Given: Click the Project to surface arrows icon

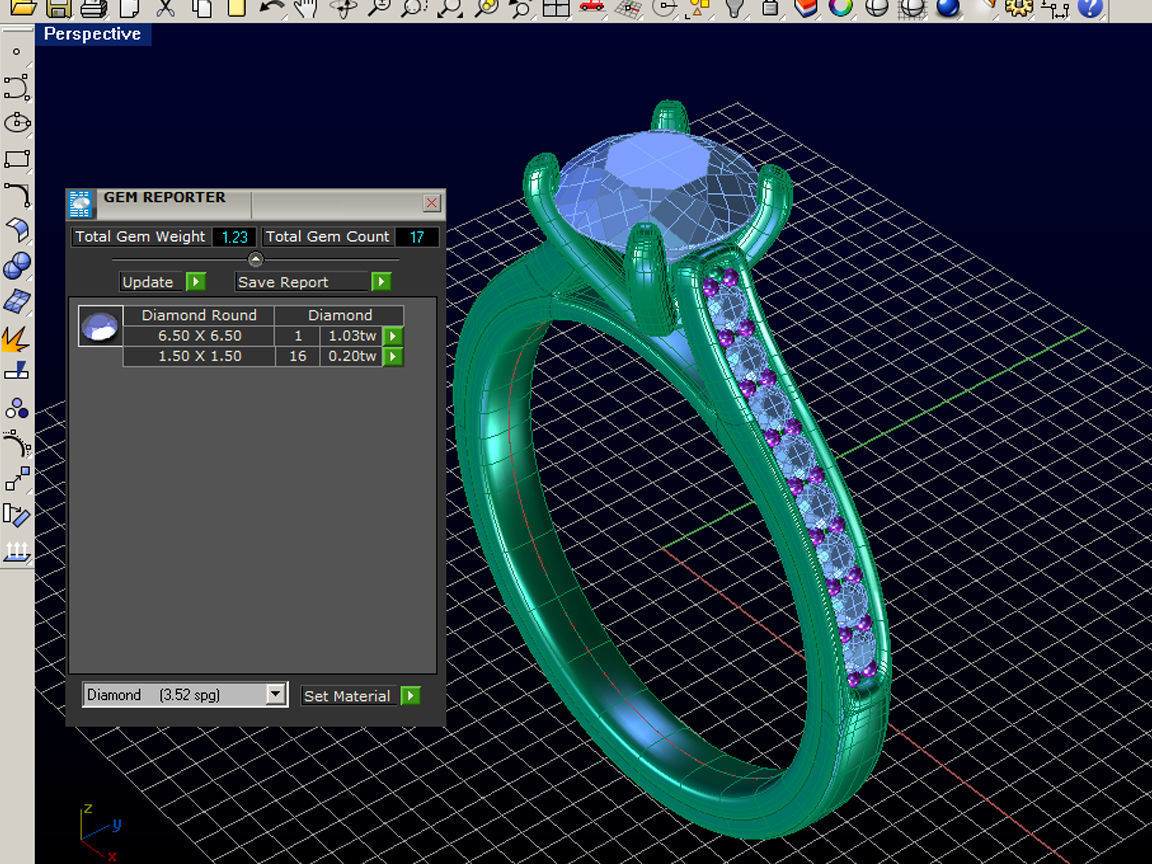Looking at the screenshot, I should [16, 551].
